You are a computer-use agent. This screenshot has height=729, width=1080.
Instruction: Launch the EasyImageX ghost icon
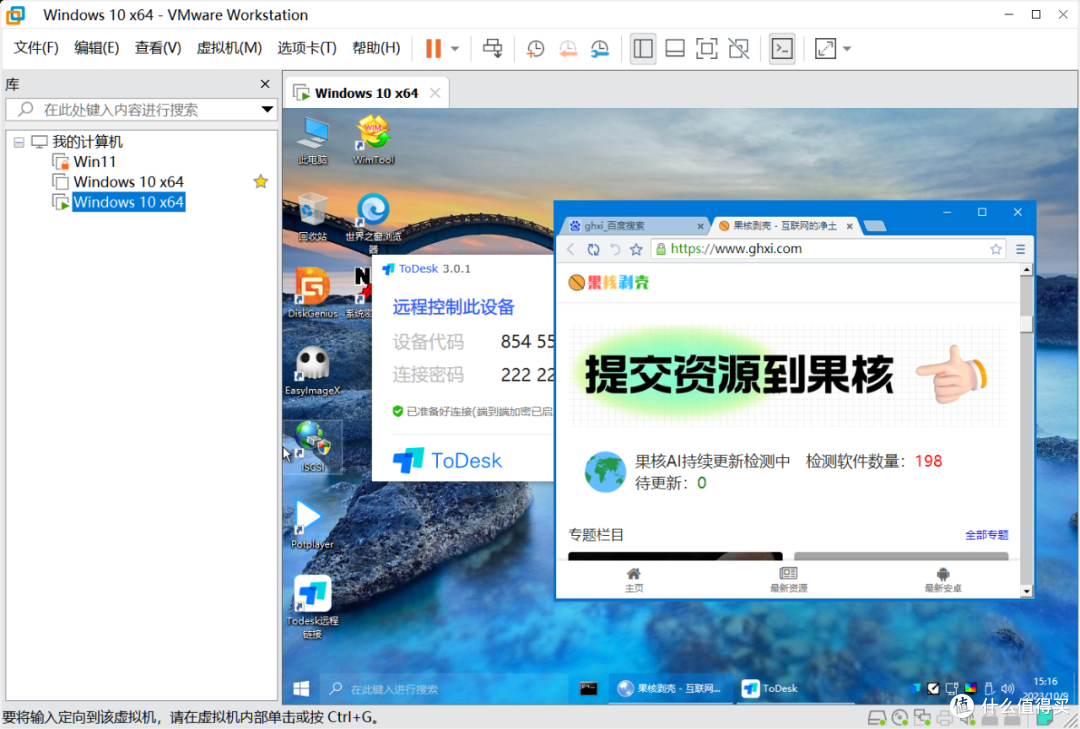click(313, 370)
